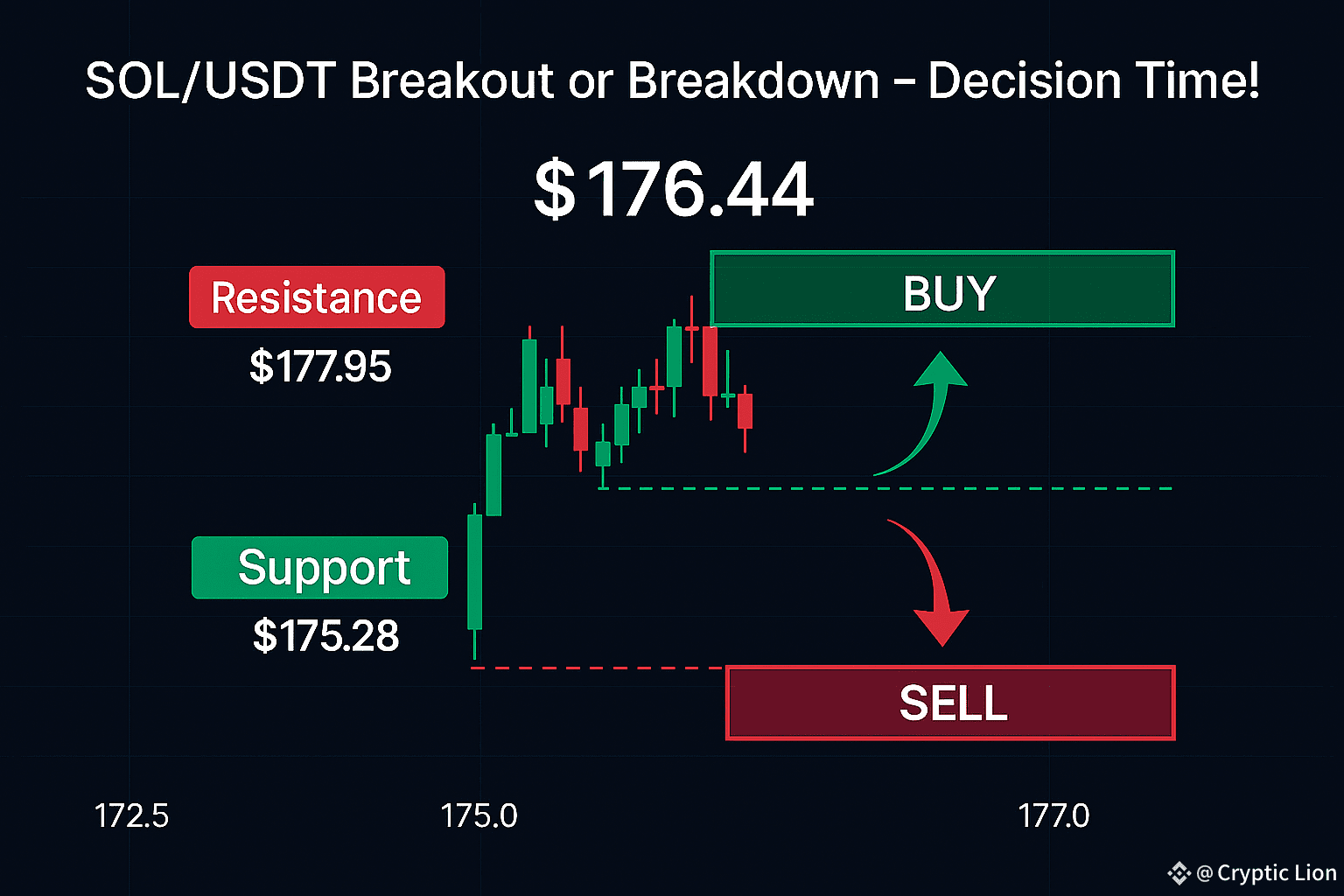The height and width of the screenshot is (896, 1344).
Task: Click the SOL/USDT Breakout or Breakdown title
Action: coord(672,80)
